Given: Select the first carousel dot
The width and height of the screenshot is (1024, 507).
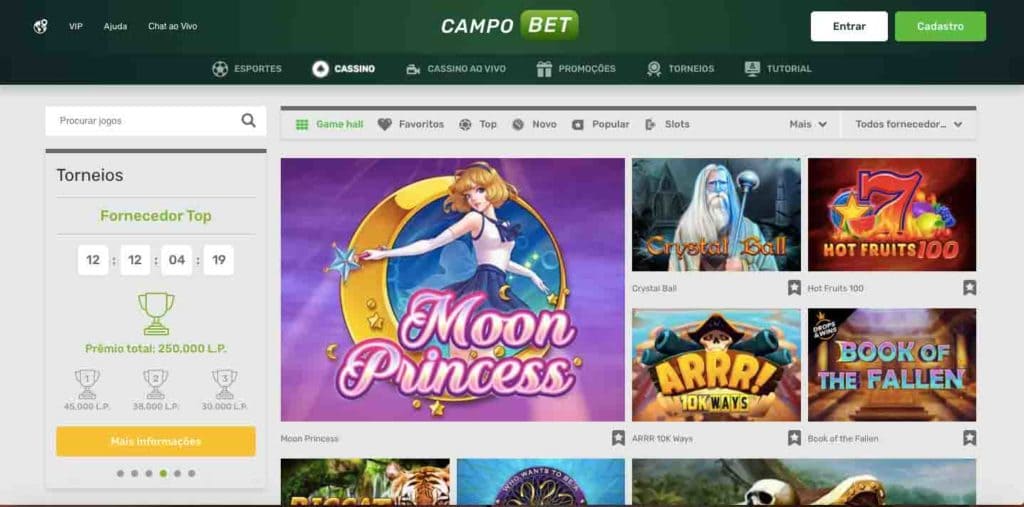Looking at the screenshot, I should [x=120, y=473].
